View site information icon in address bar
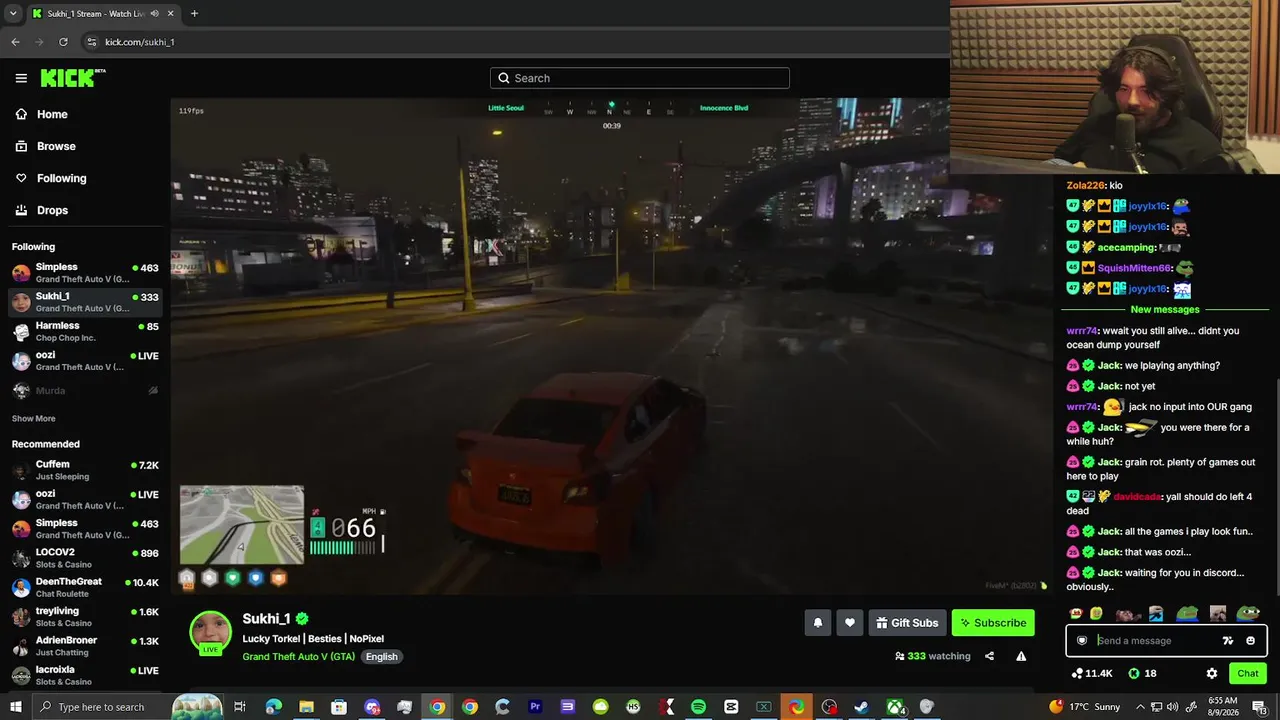Screen dimensions: 1280x720 [92, 42]
